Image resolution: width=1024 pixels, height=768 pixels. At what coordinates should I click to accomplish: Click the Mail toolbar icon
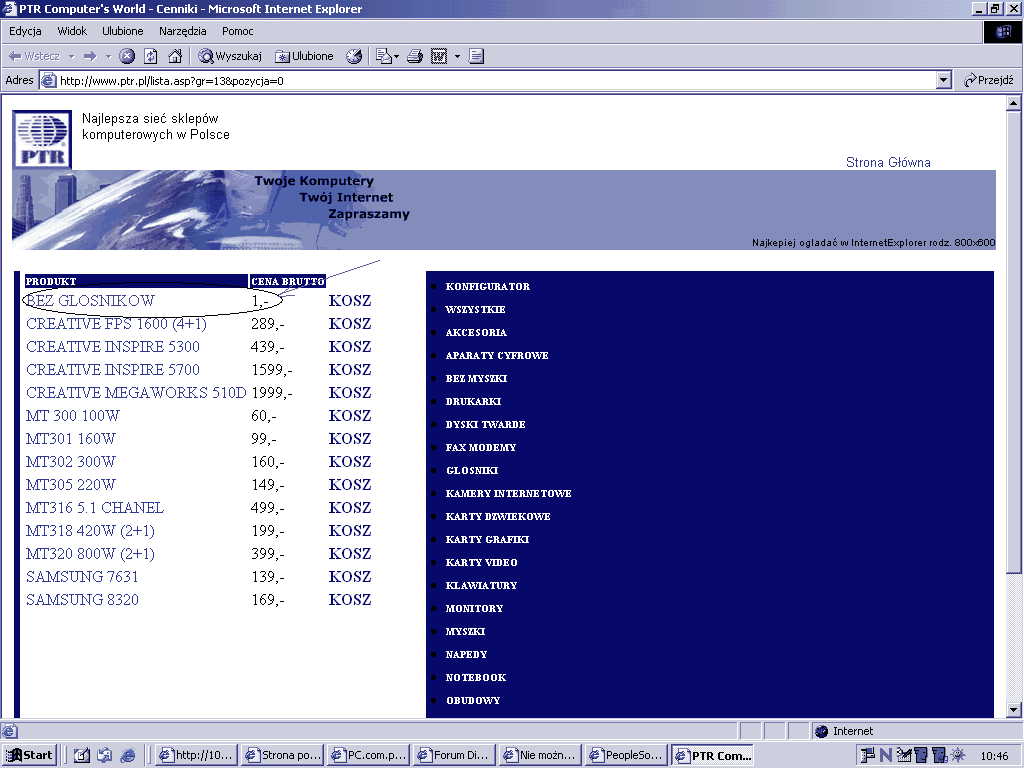point(384,56)
